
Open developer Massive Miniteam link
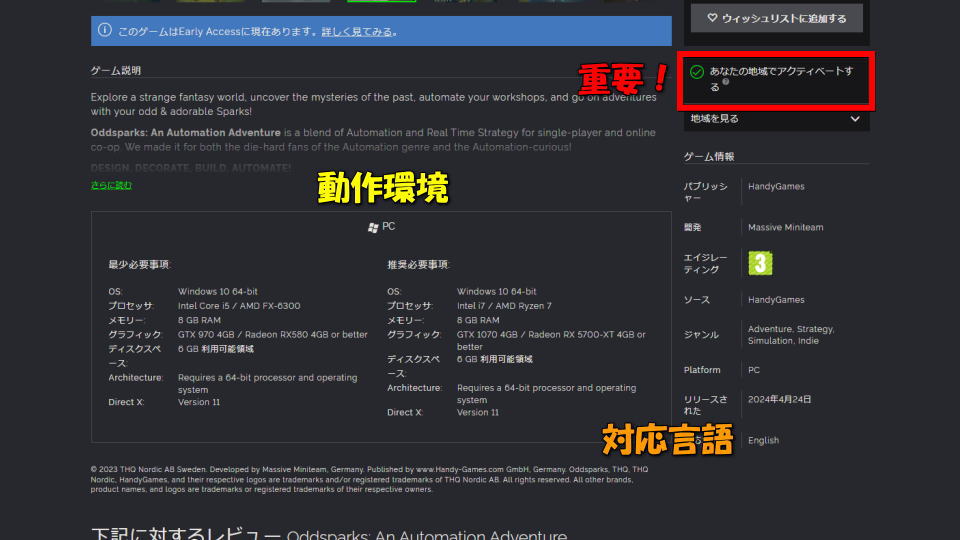click(x=786, y=227)
